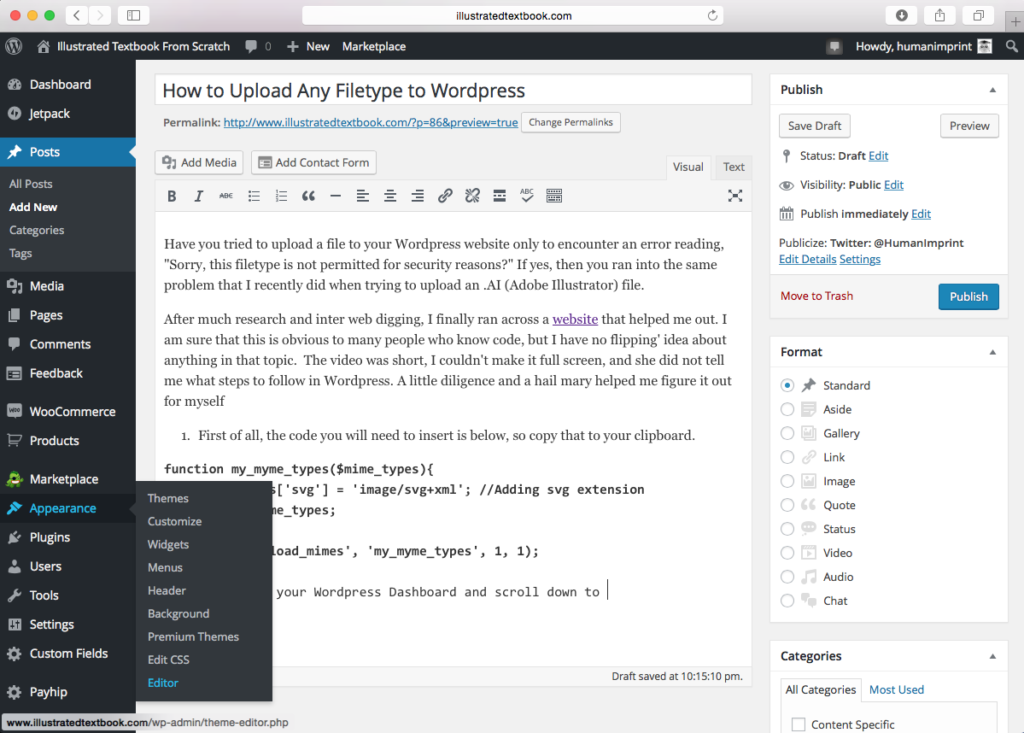Image resolution: width=1024 pixels, height=733 pixels.
Task: Click inside the post title field
Action: 452,90
